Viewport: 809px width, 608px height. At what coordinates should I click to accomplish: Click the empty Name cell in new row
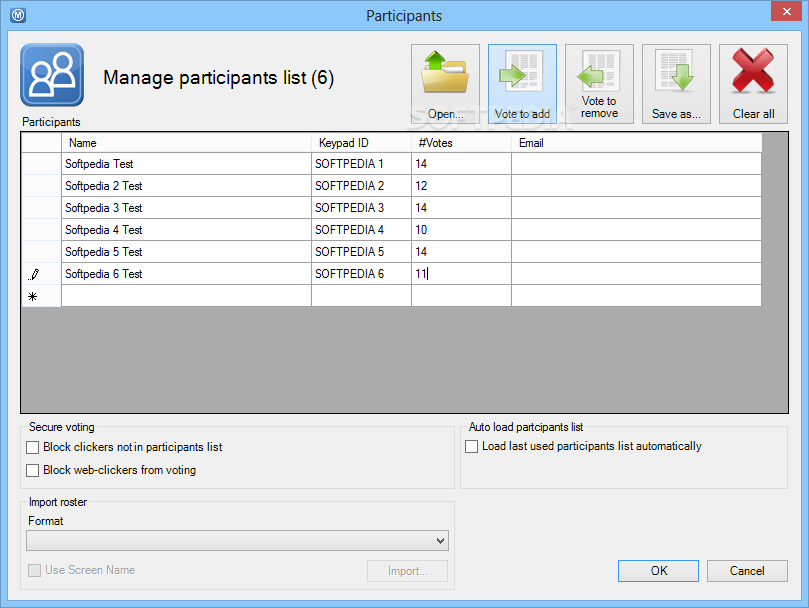click(x=186, y=296)
